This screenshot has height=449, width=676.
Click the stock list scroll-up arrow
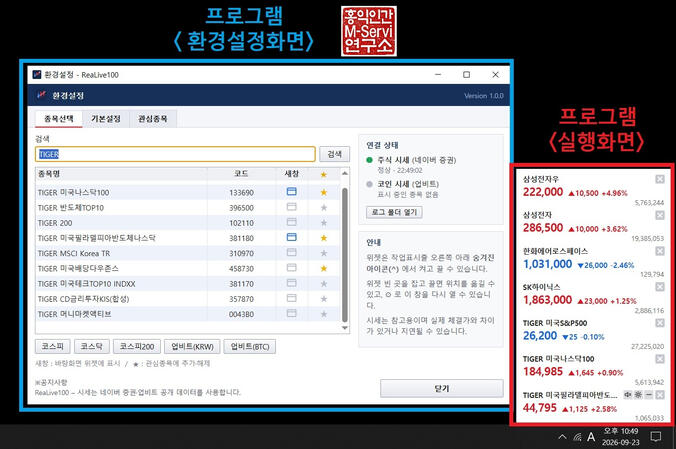[344, 173]
